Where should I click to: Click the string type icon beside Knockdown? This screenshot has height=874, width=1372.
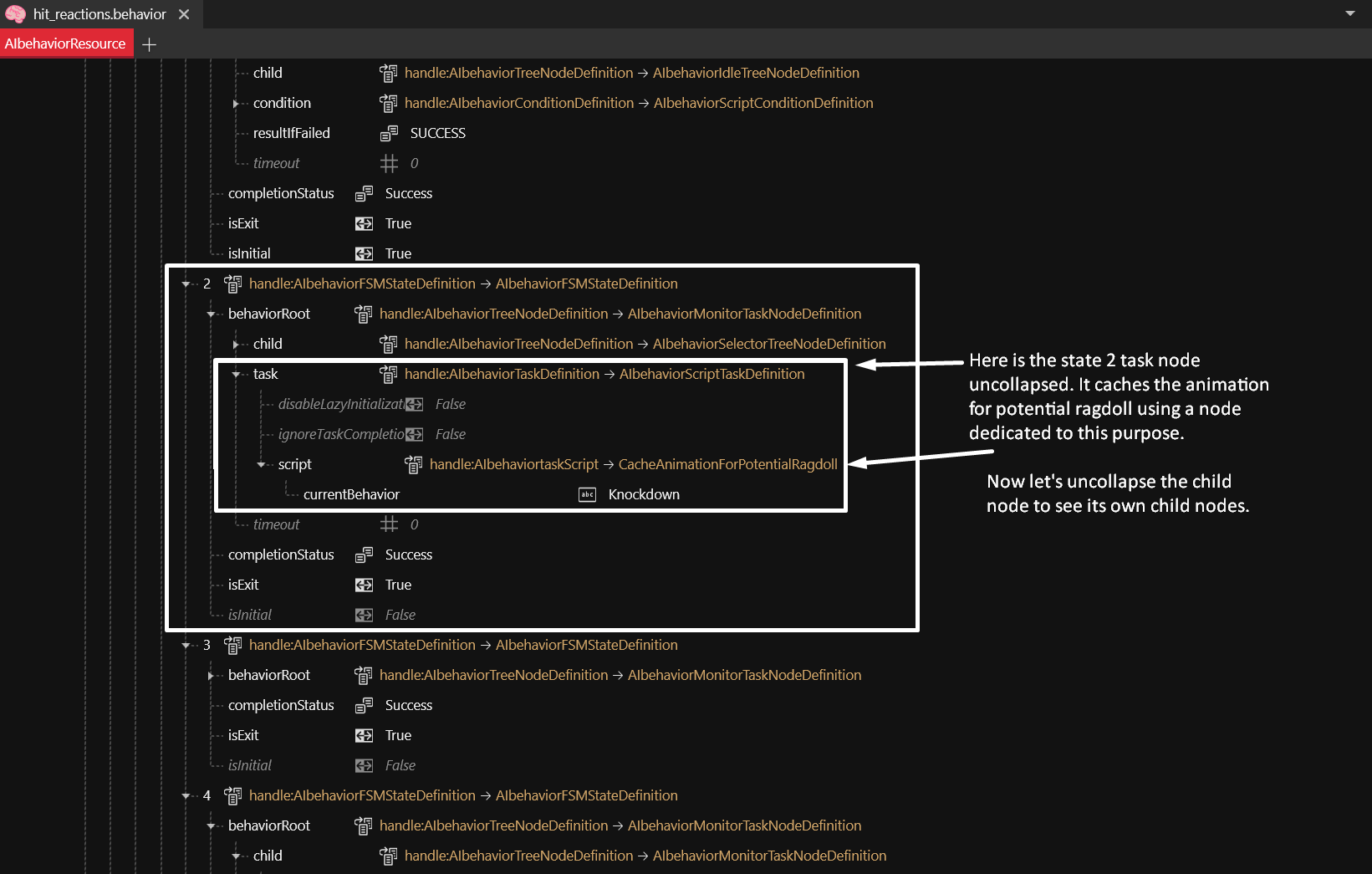point(587,495)
